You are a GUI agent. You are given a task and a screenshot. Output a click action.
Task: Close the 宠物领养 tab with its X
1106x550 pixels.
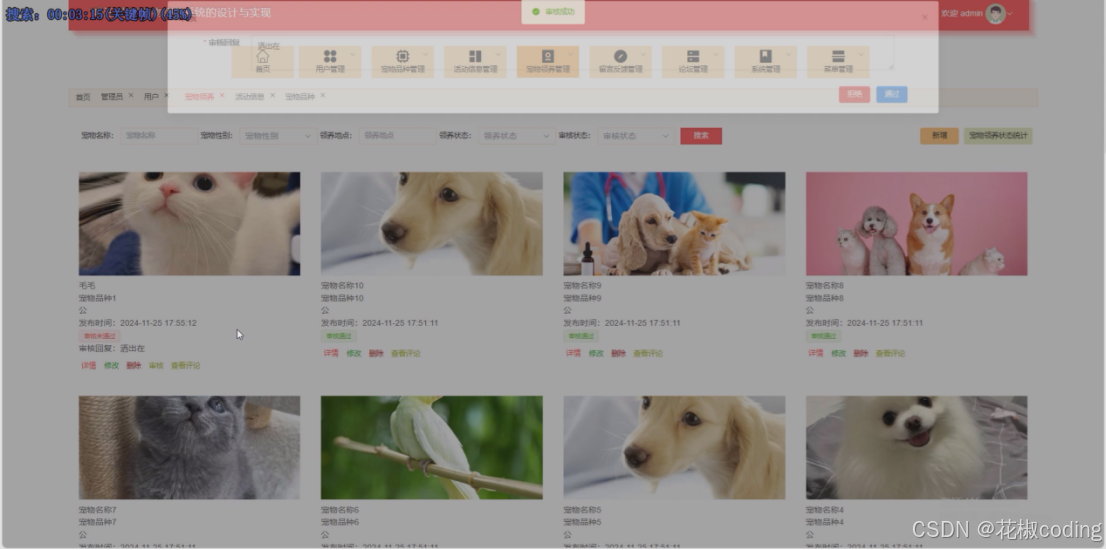[x=221, y=95]
